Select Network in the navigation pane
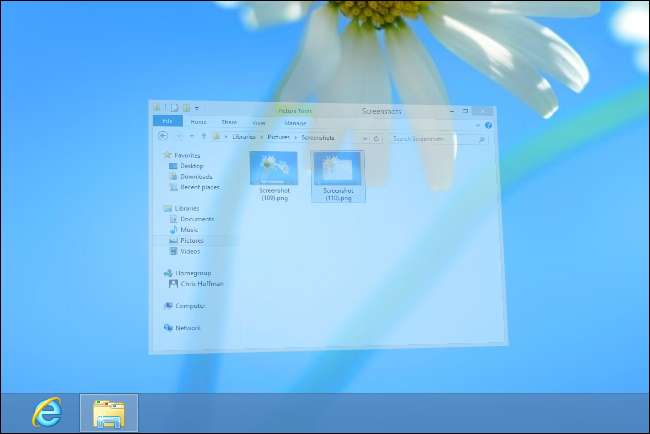The height and width of the screenshot is (434, 650). [187, 328]
